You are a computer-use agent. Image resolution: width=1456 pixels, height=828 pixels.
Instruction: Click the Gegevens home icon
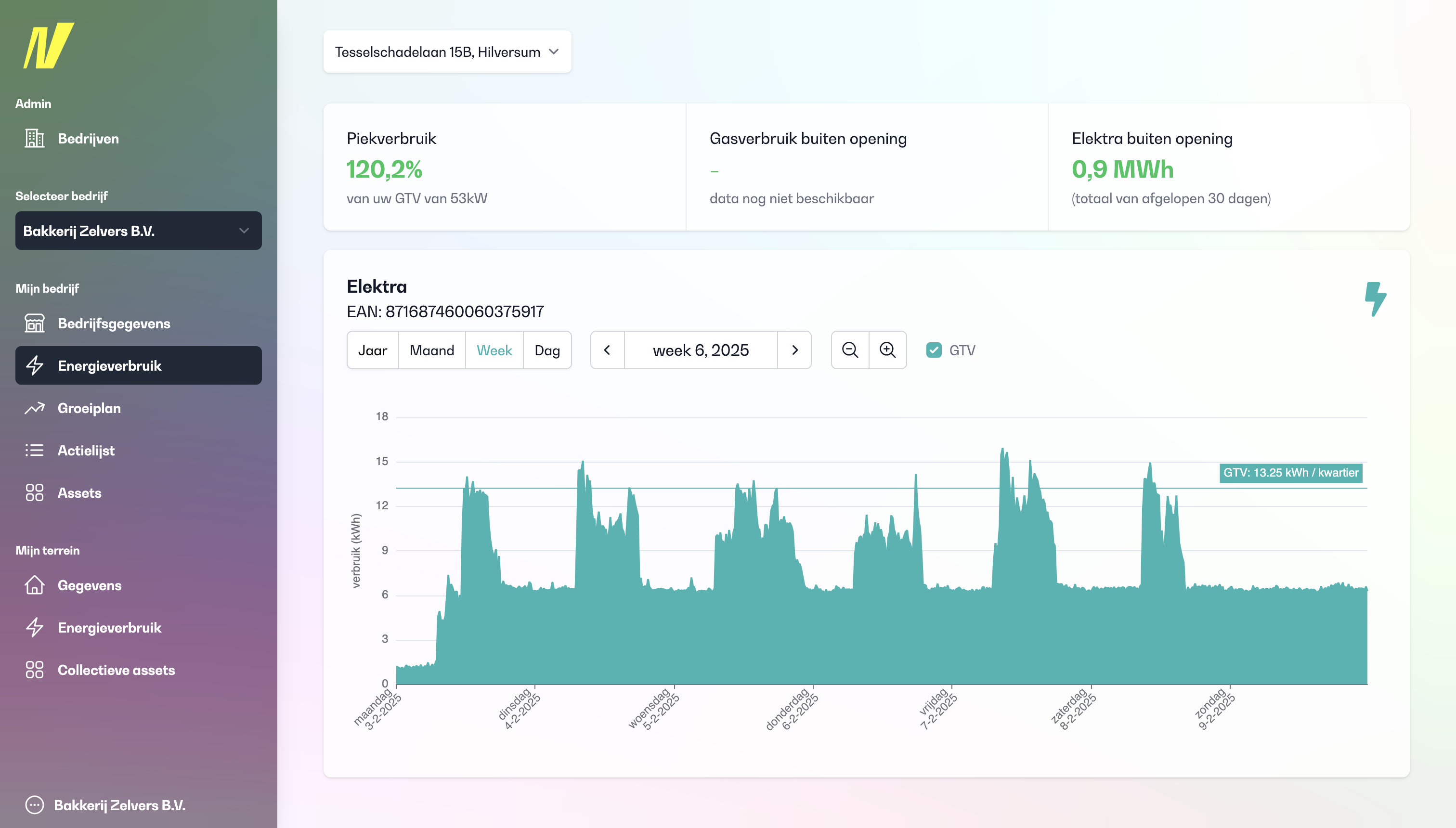(35, 584)
